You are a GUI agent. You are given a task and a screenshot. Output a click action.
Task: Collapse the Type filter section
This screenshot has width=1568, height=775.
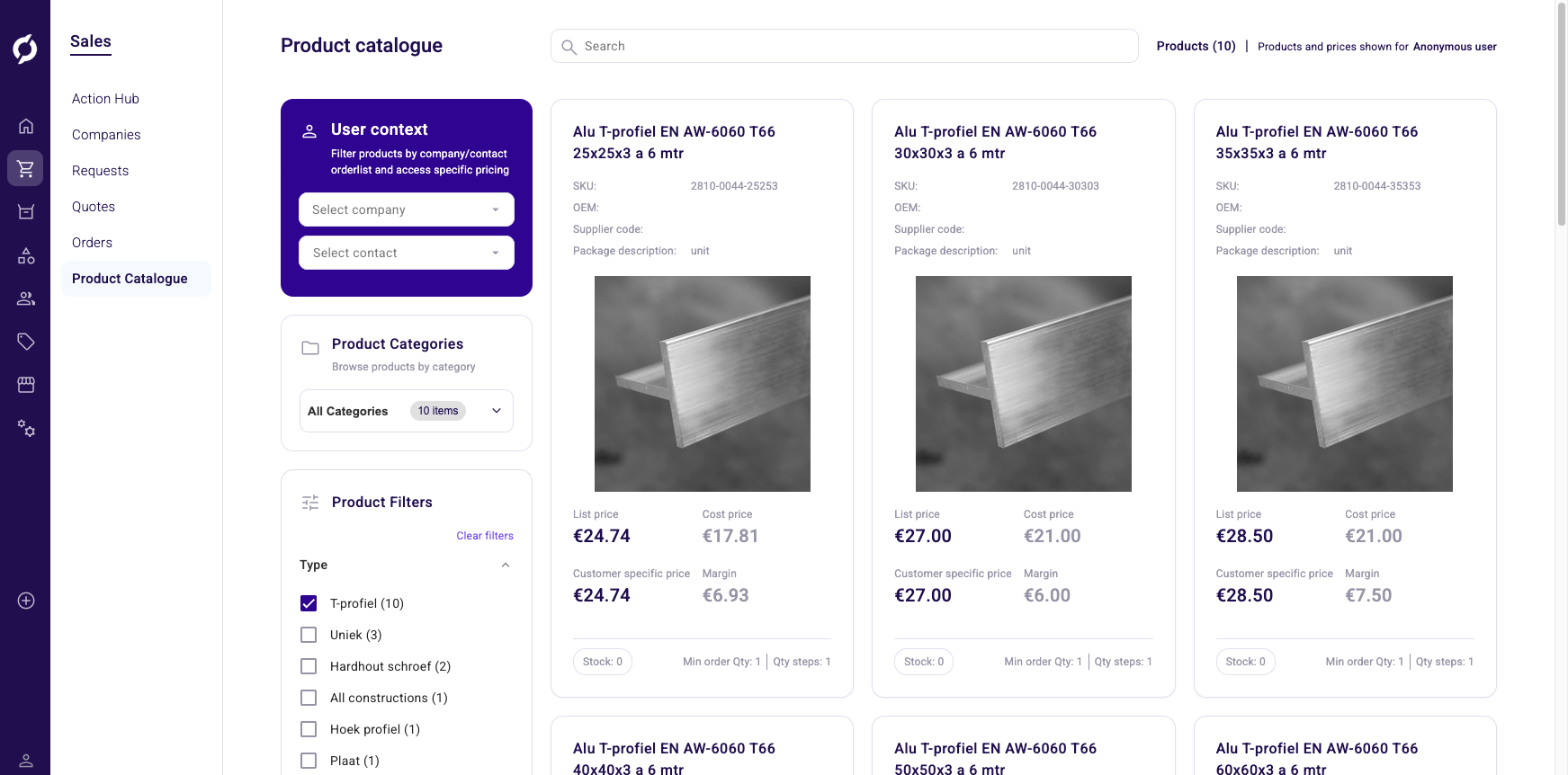pyautogui.click(x=505, y=565)
